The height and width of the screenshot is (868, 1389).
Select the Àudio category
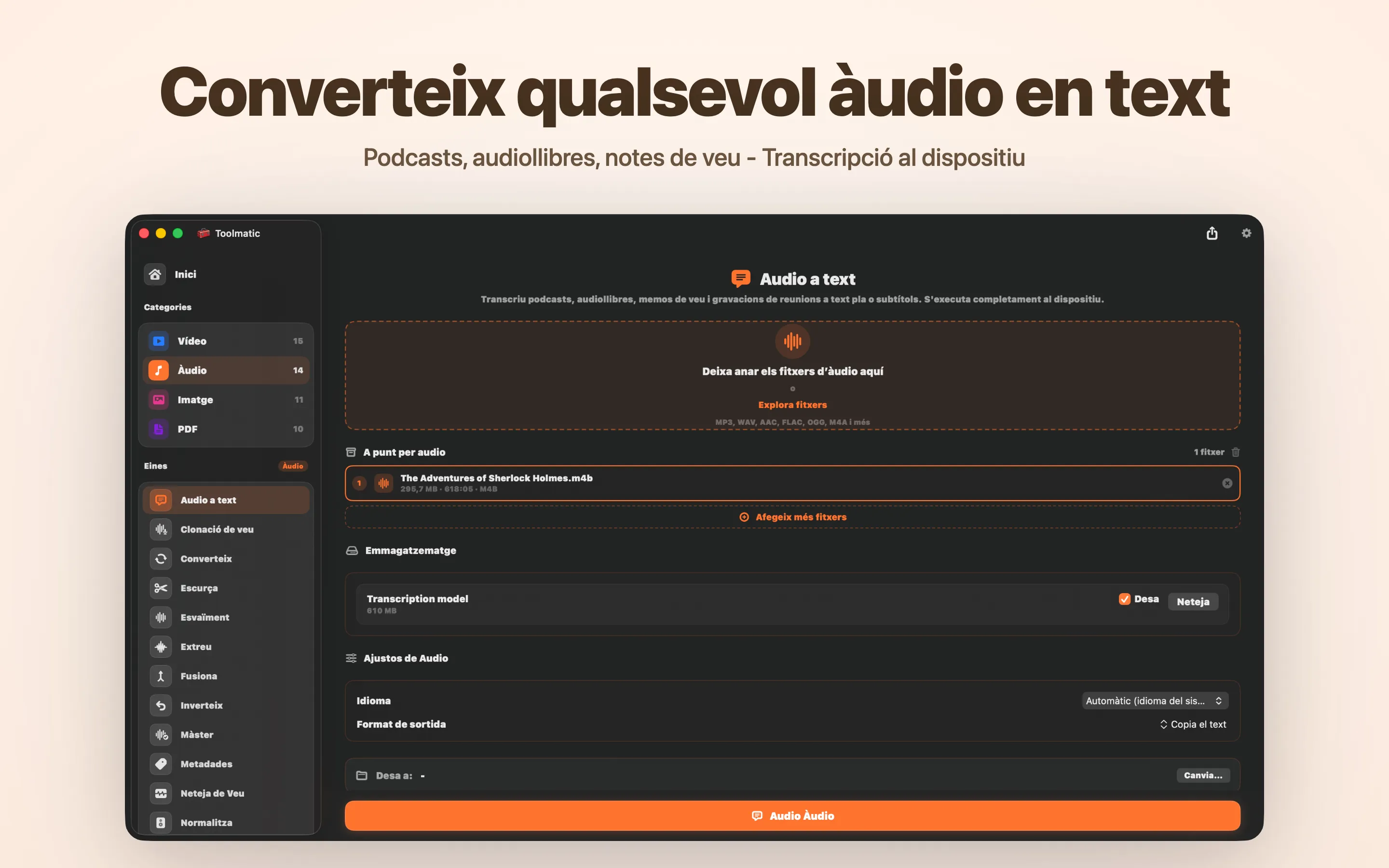226,370
